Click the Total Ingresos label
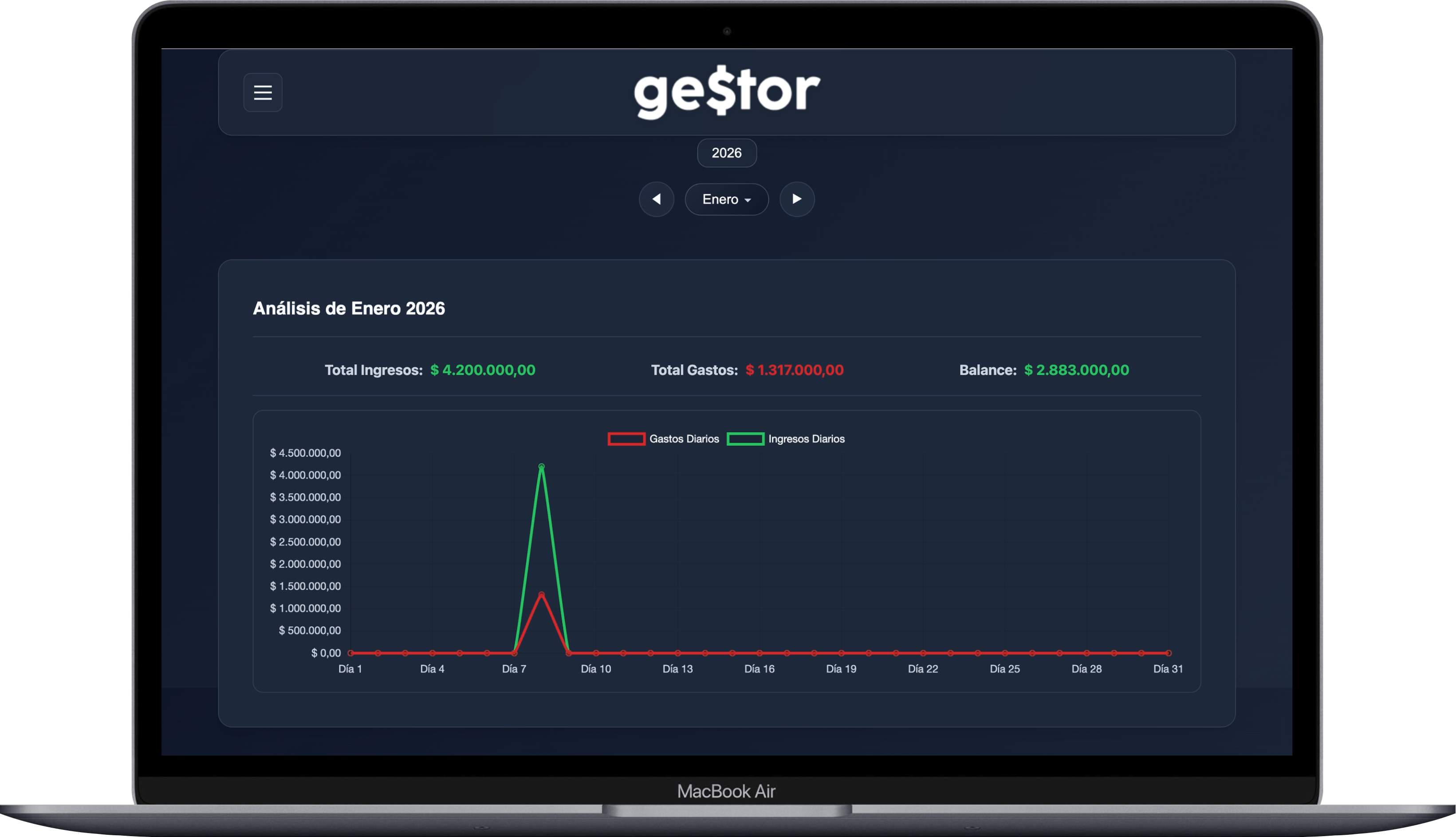Image resolution: width=1456 pixels, height=837 pixels. (373, 370)
